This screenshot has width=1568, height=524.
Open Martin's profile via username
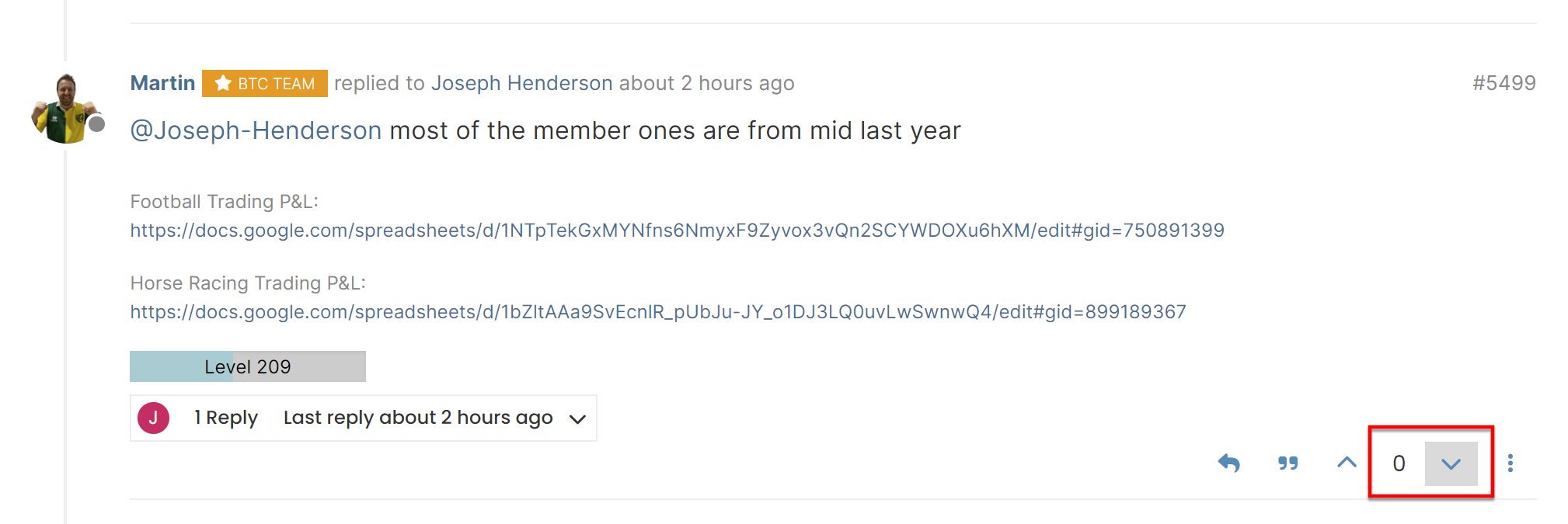tap(162, 83)
